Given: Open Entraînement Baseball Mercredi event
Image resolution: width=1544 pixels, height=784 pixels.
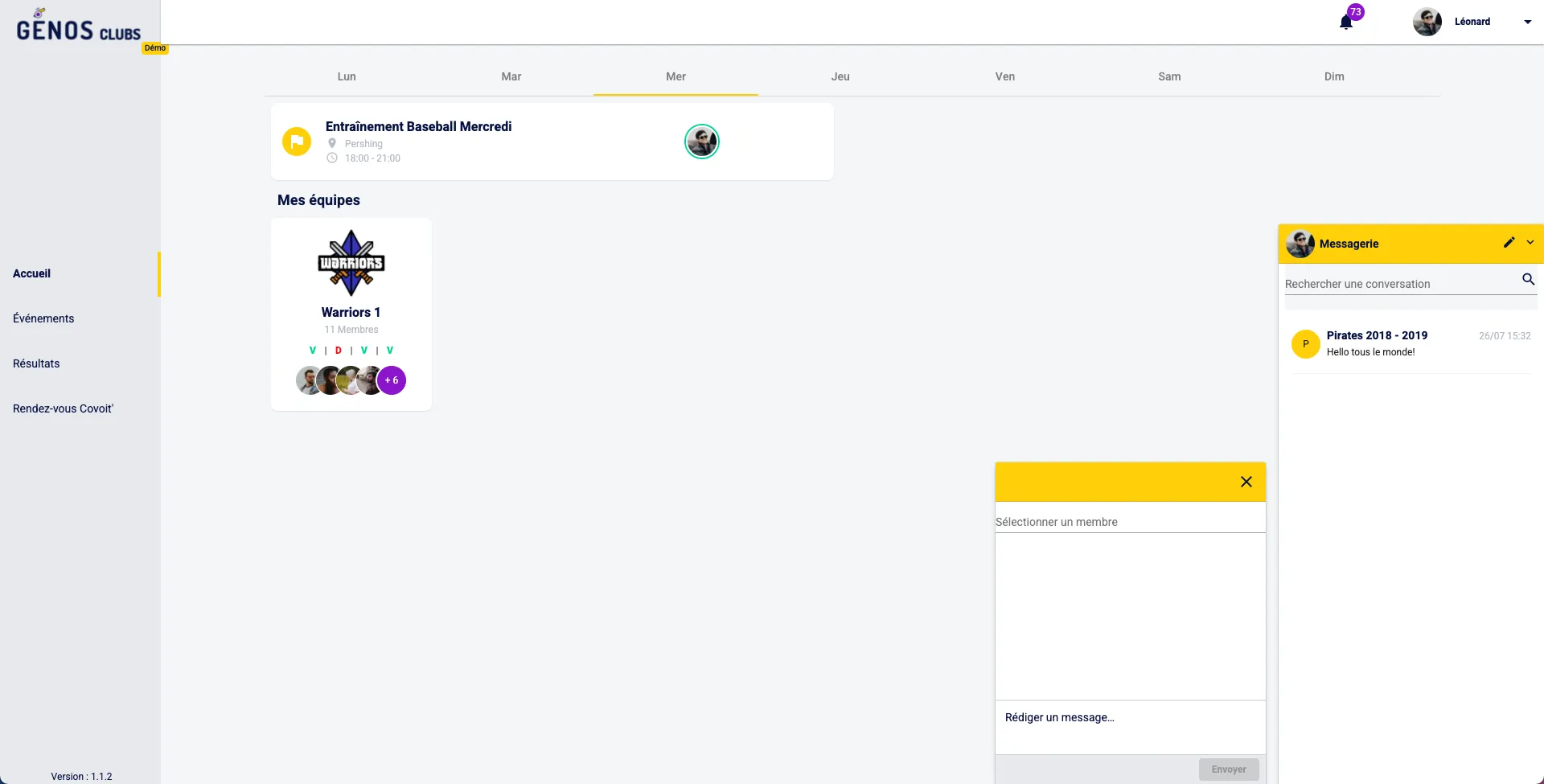Looking at the screenshot, I should point(418,126).
